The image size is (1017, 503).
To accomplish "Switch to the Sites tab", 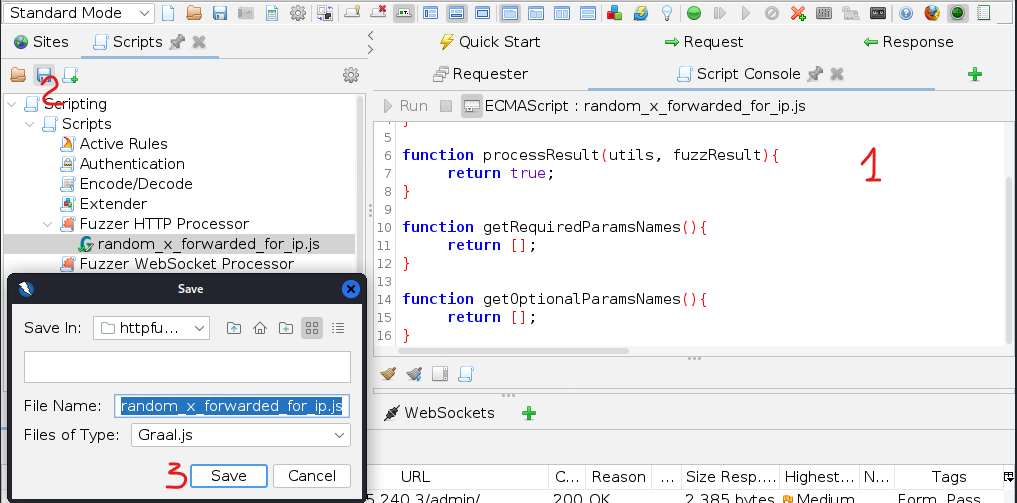I will tap(41, 42).
